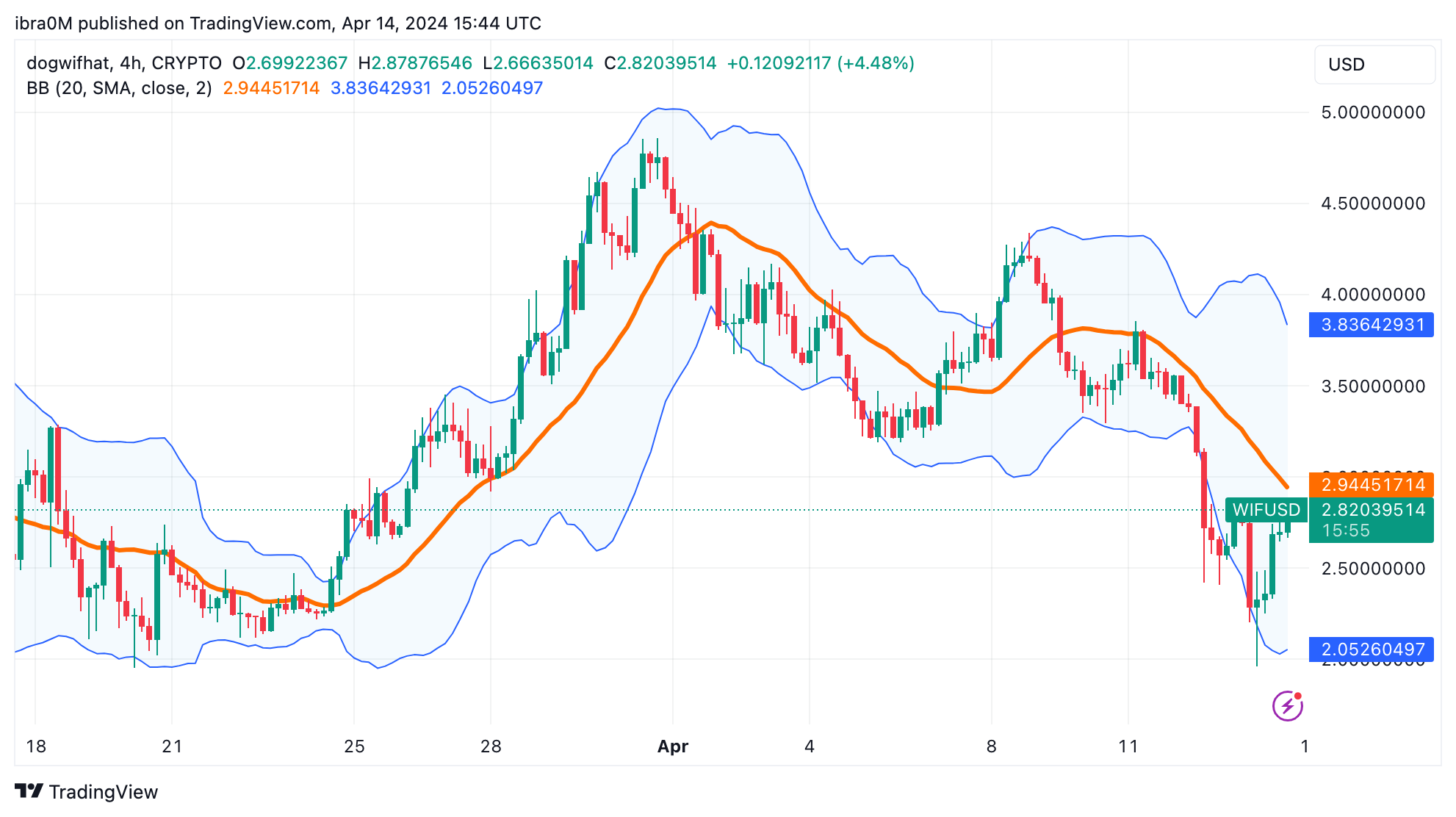
Task: Toggle the green close price value 2.82039514 in legend
Action: pyautogui.click(x=660, y=62)
